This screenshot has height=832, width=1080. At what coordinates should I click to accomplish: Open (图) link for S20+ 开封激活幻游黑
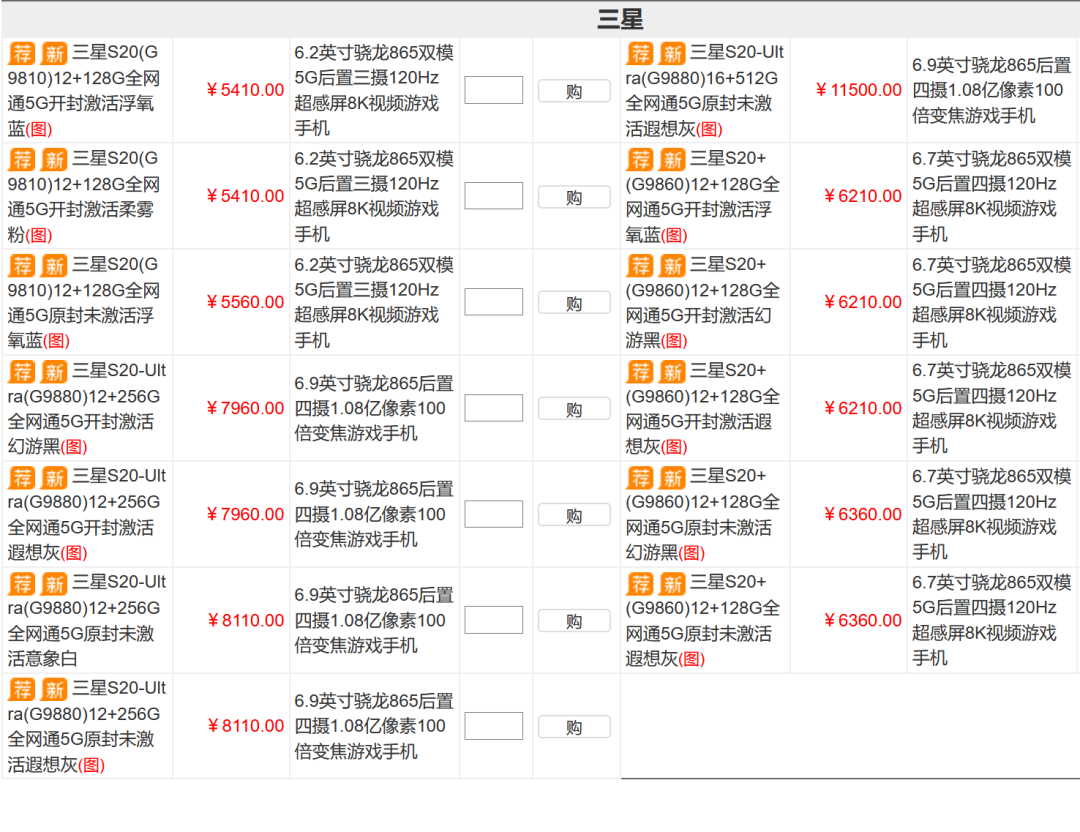[674, 341]
